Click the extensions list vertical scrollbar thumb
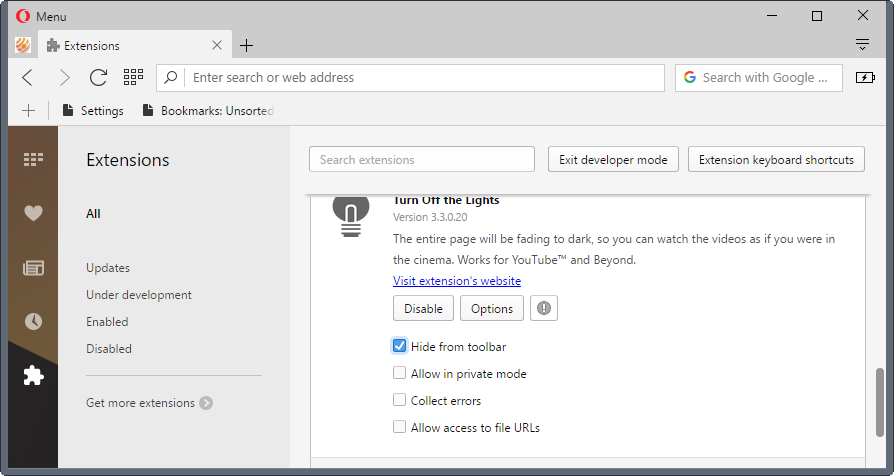Viewport: 894px width, 476px height. (x=880, y=402)
